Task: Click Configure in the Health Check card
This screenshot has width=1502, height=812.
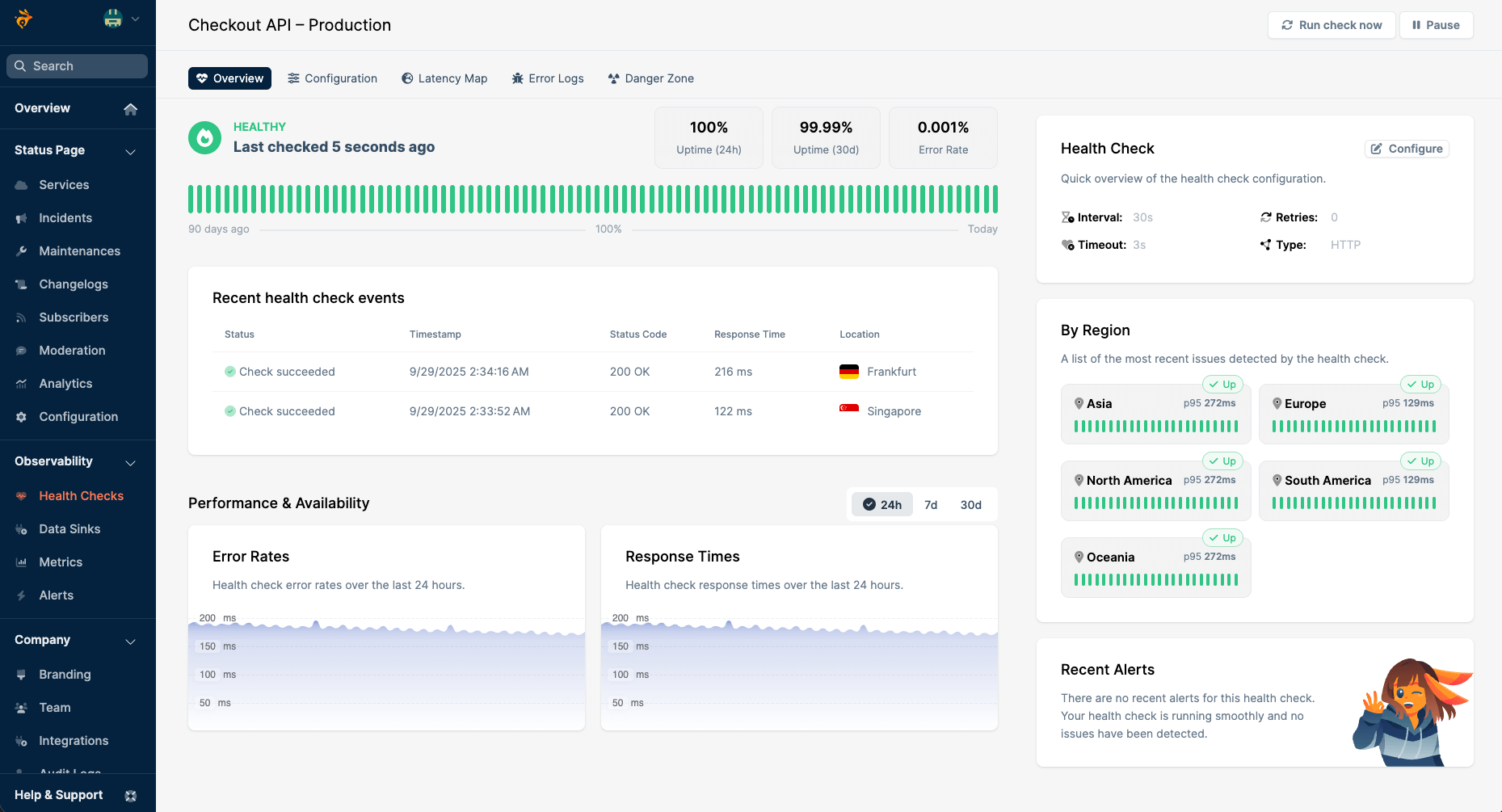Action: [x=1407, y=149]
